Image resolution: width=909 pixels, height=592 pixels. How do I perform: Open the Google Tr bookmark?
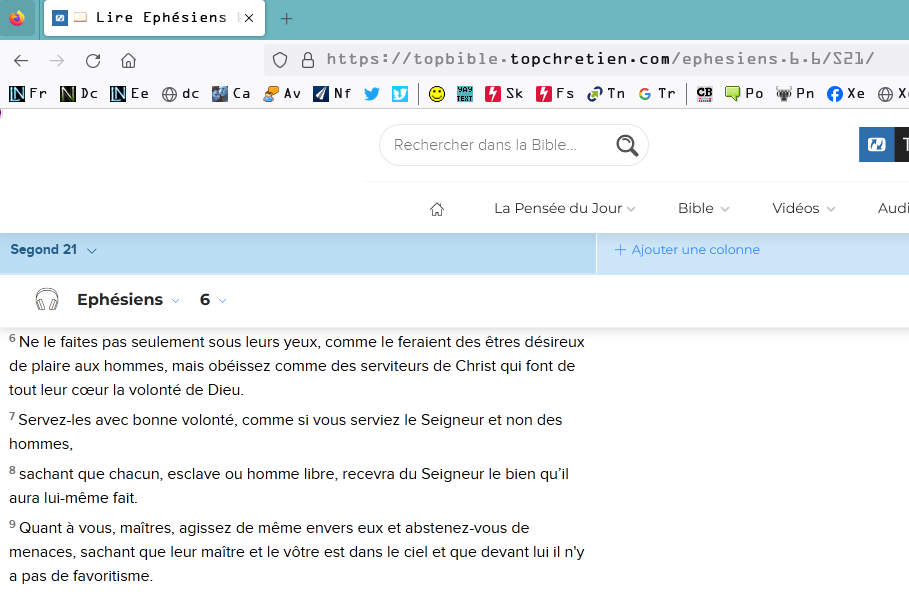coord(657,93)
